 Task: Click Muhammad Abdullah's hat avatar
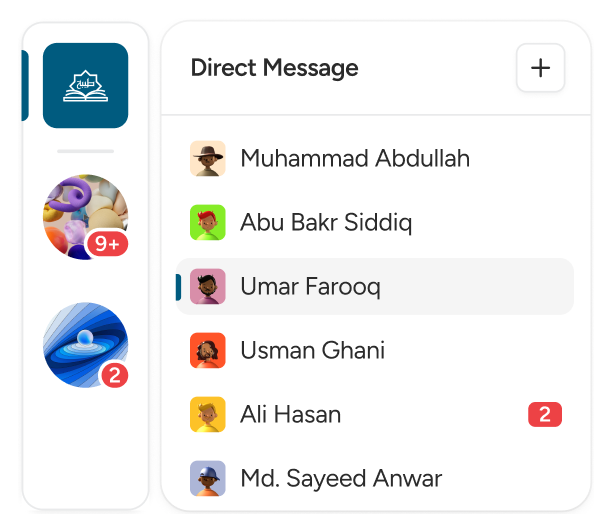(208, 158)
